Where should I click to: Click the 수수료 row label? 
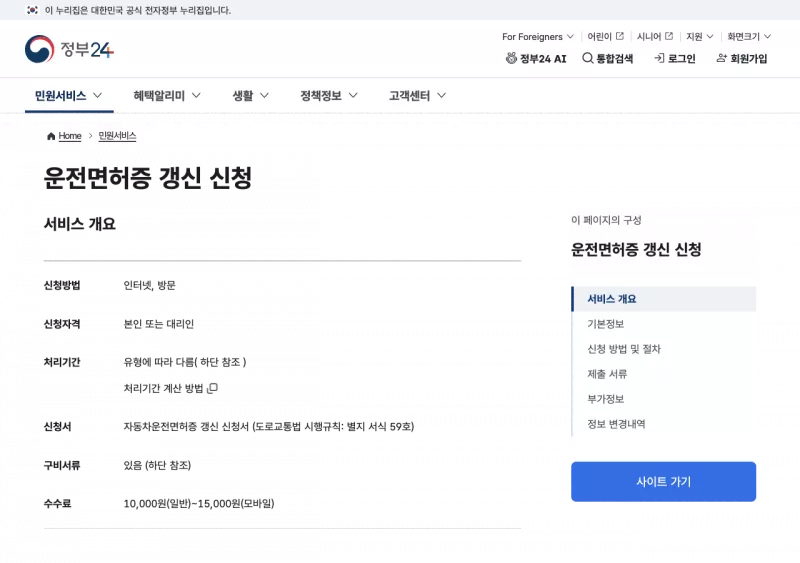[x=58, y=504]
